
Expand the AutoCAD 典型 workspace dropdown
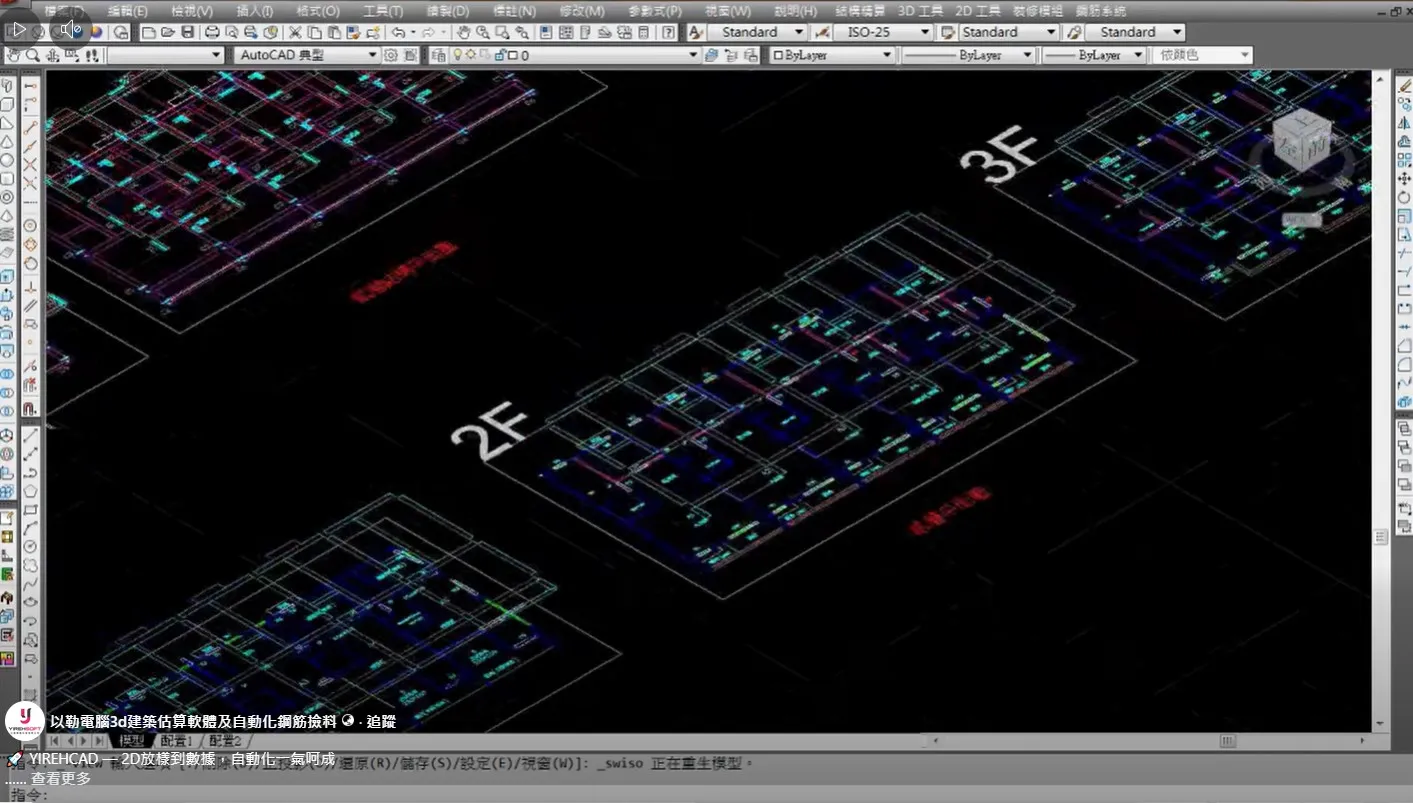372,55
